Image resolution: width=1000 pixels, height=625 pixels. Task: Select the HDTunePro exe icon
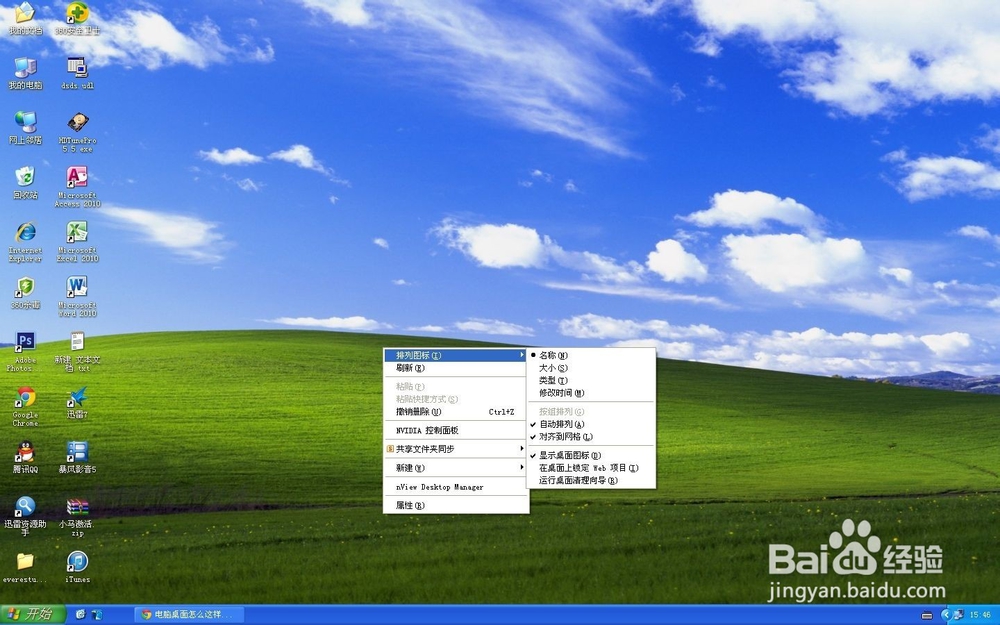[77, 132]
